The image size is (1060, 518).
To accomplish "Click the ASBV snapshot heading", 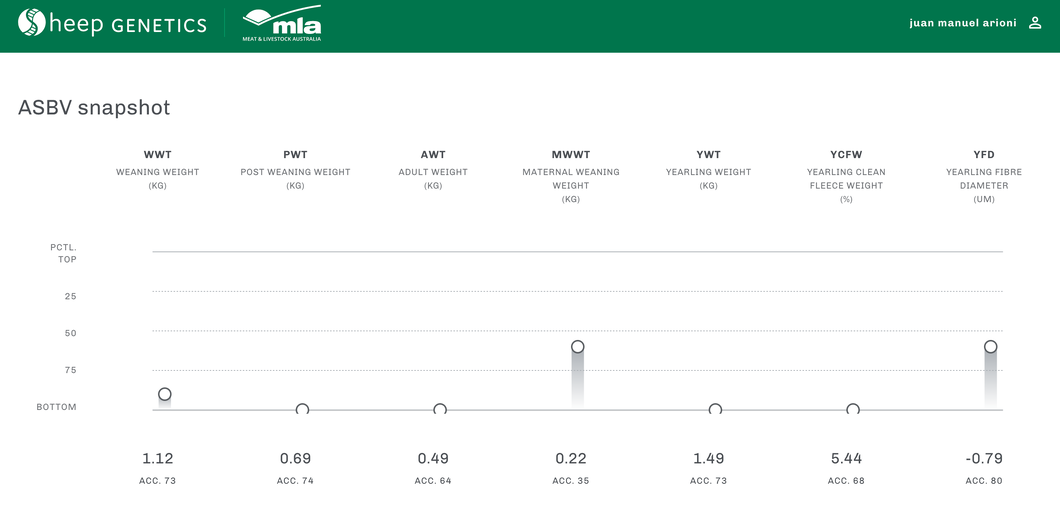I will (94, 108).
